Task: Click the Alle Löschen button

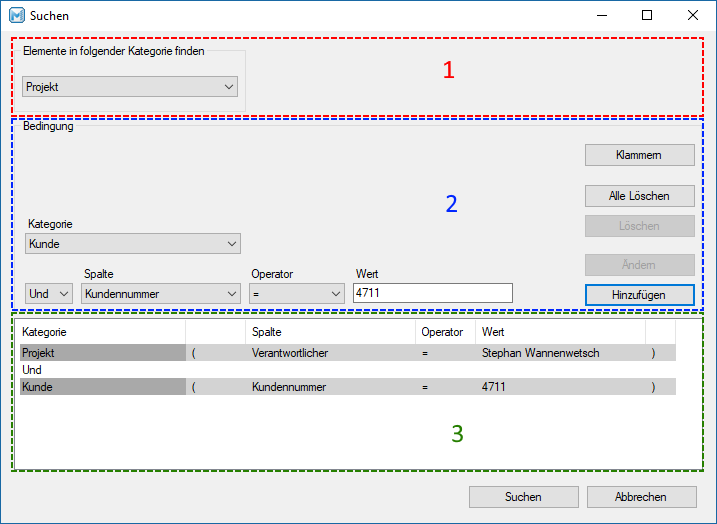Action: (x=639, y=196)
